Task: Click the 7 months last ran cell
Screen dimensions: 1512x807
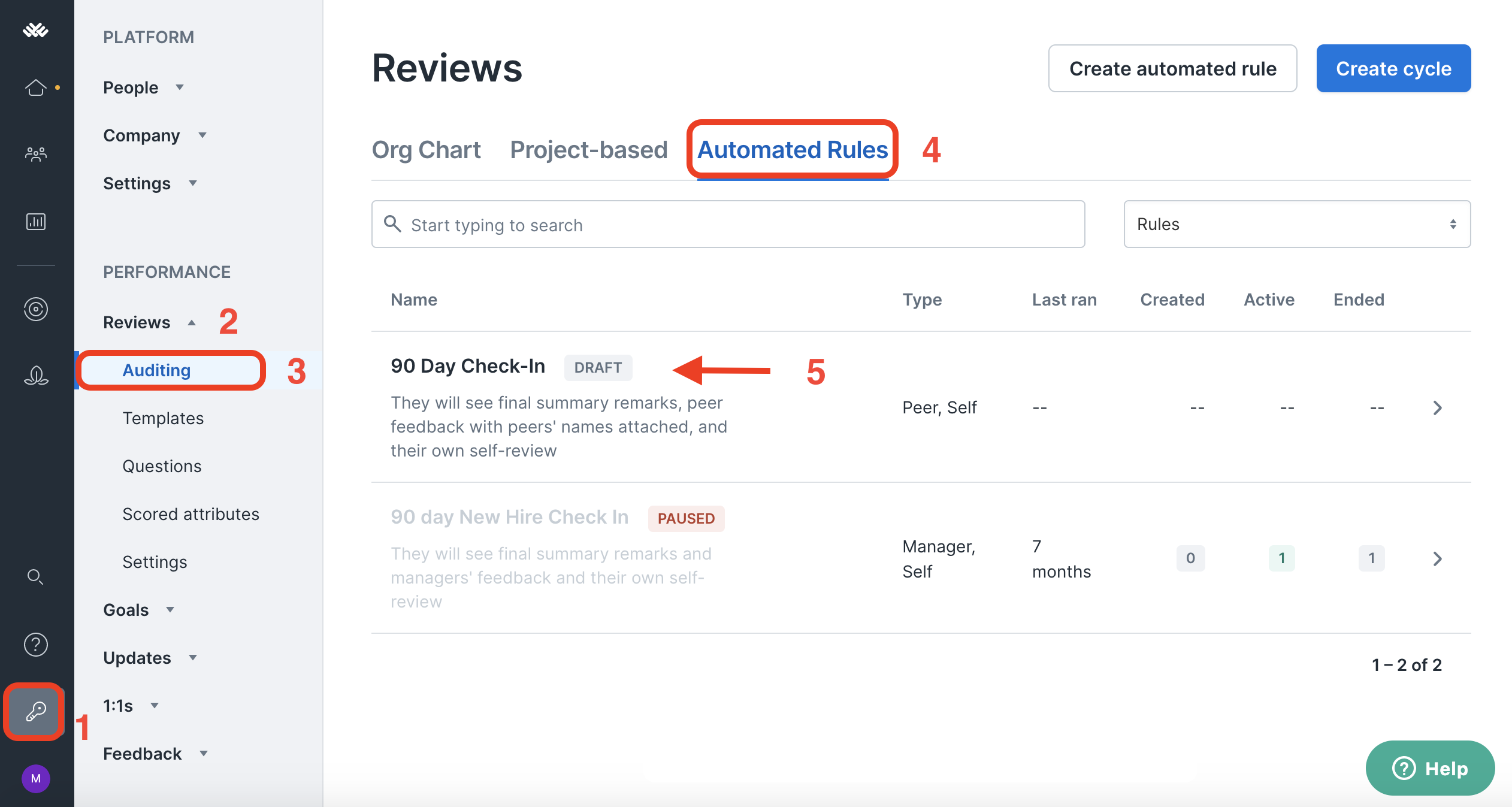Action: point(1062,559)
